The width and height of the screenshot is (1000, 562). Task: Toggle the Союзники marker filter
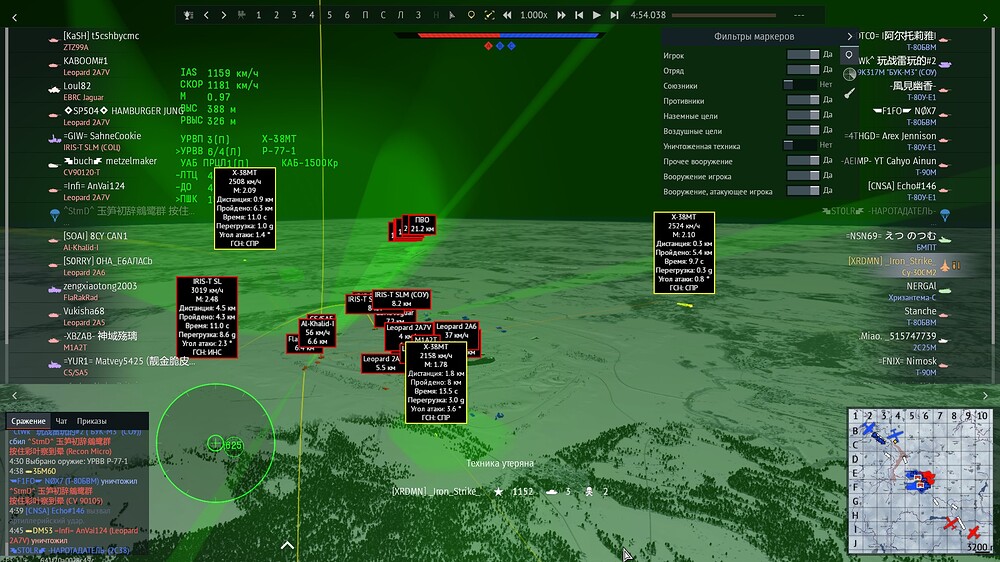click(801, 86)
